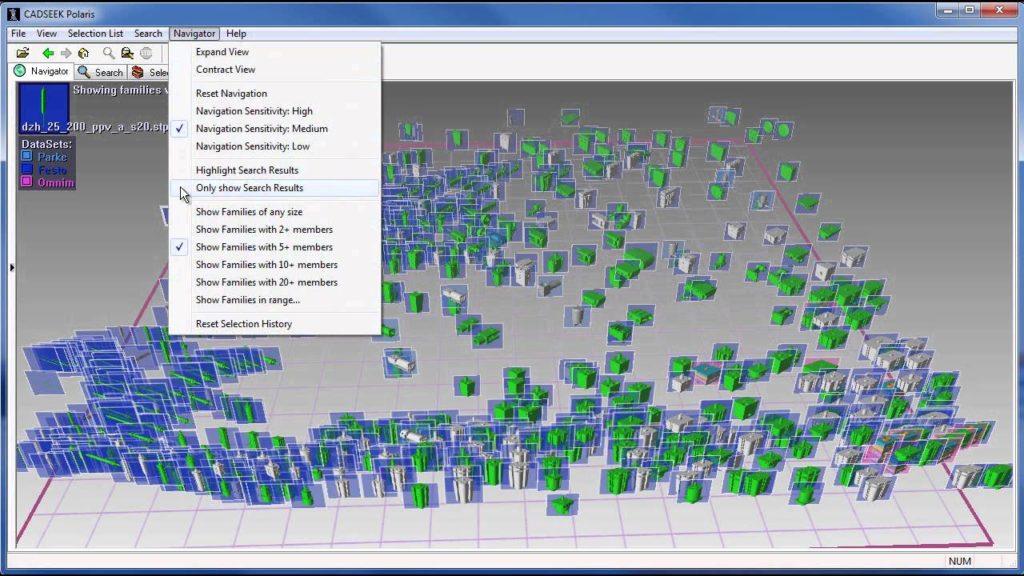This screenshot has width=1024, height=576.
Task: Select Show Families of any size
Action: pyautogui.click(x=275, y=212)
